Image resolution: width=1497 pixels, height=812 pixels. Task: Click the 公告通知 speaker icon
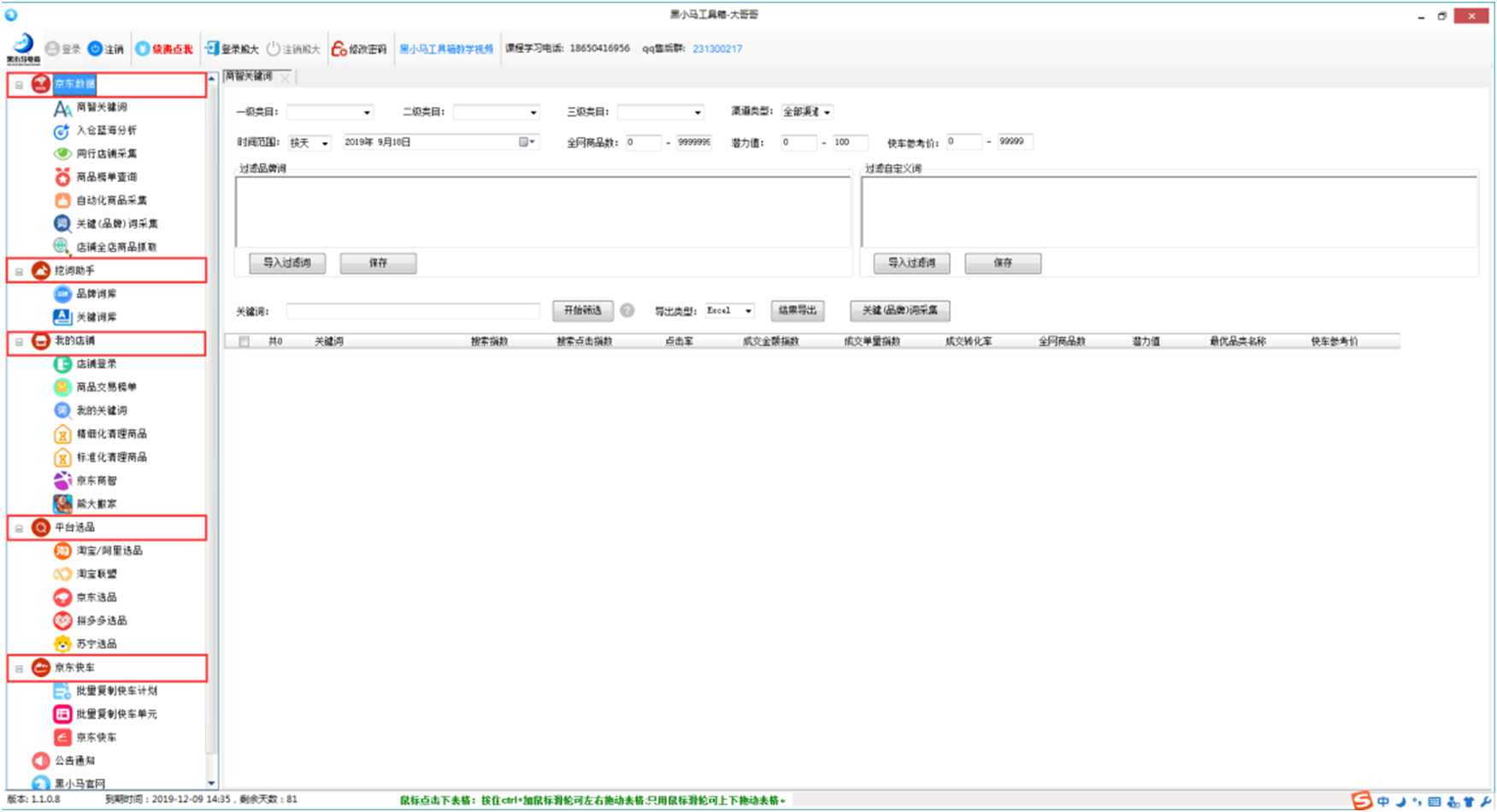click(x=40, y=760)
